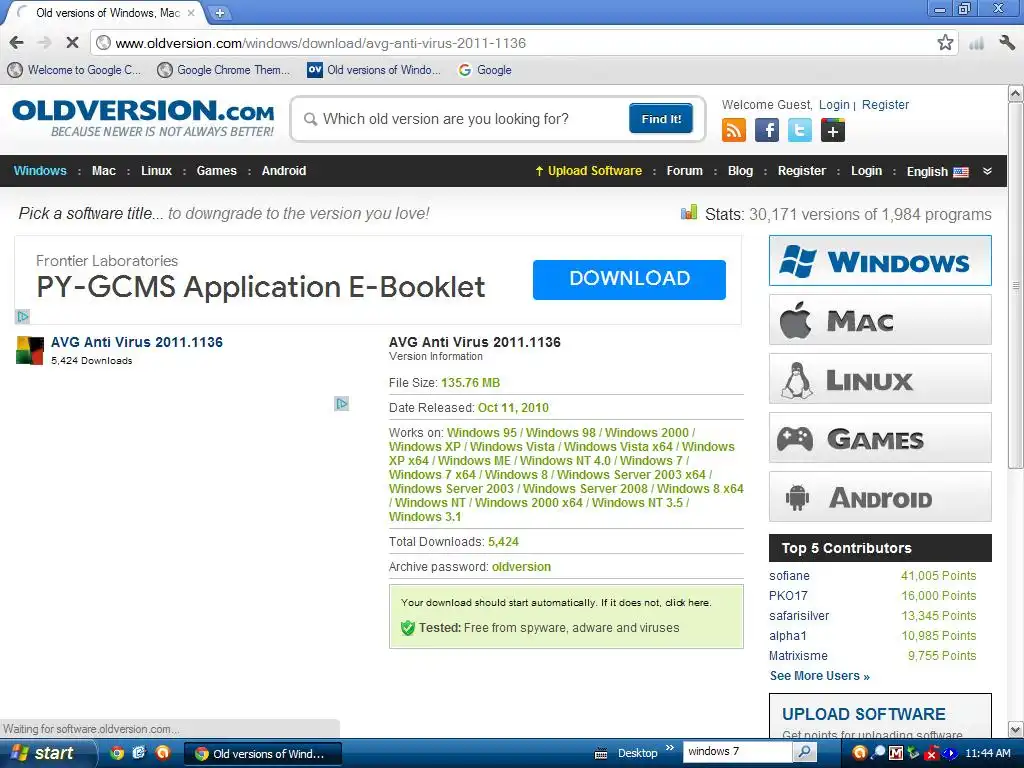The height and width of the screenshot is (768, 1024).
Task: Click the AVG Anti Virus logo thumbnail
Action: [x=29, y=350]
